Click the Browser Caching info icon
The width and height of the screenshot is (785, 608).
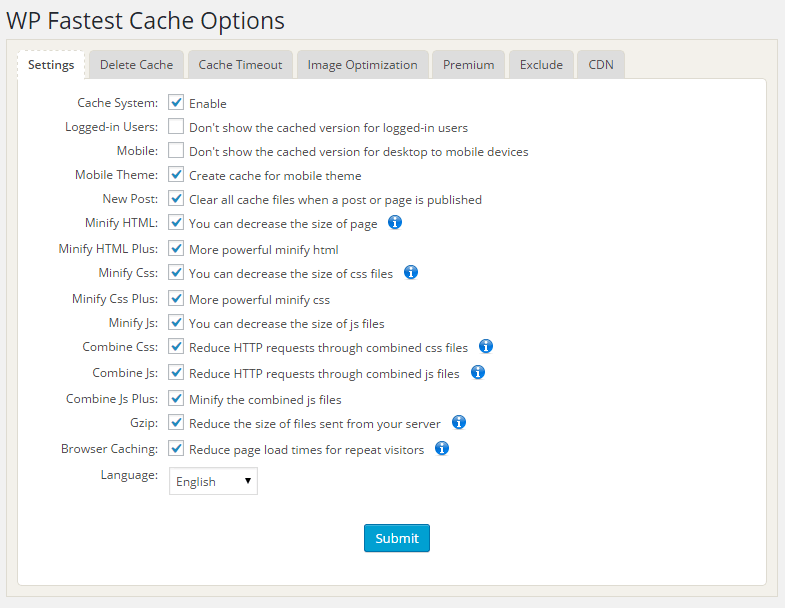tap(441, 448)
